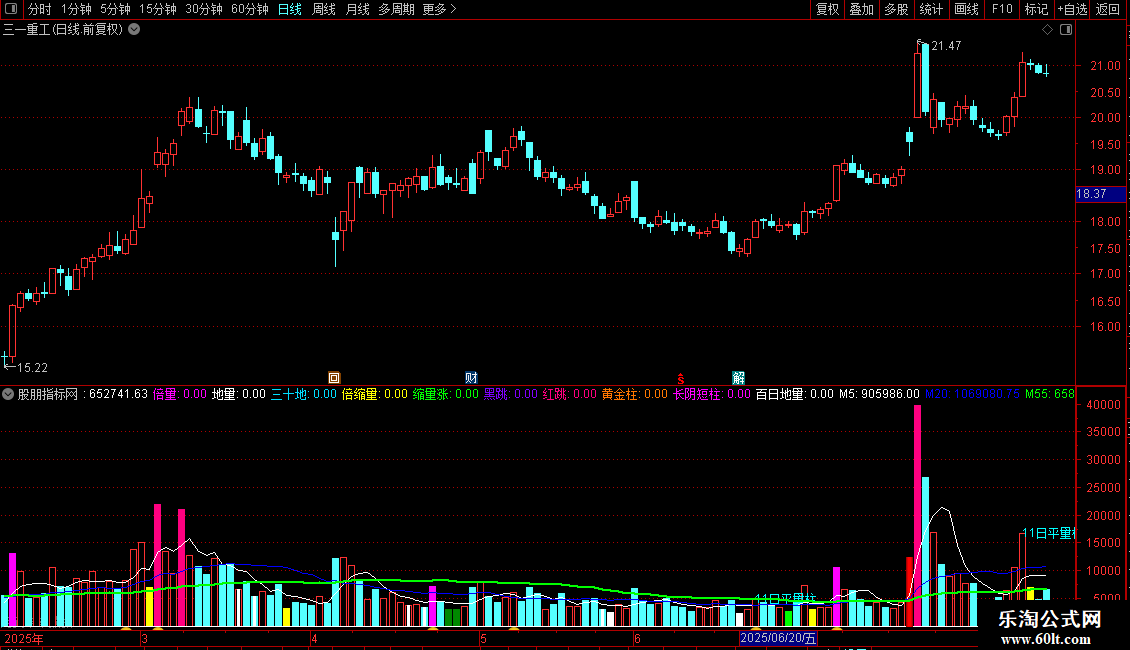The width and height of the screenshot is (1130, 650).
Task: Select the 日线 daily tab
Action: 290,9
